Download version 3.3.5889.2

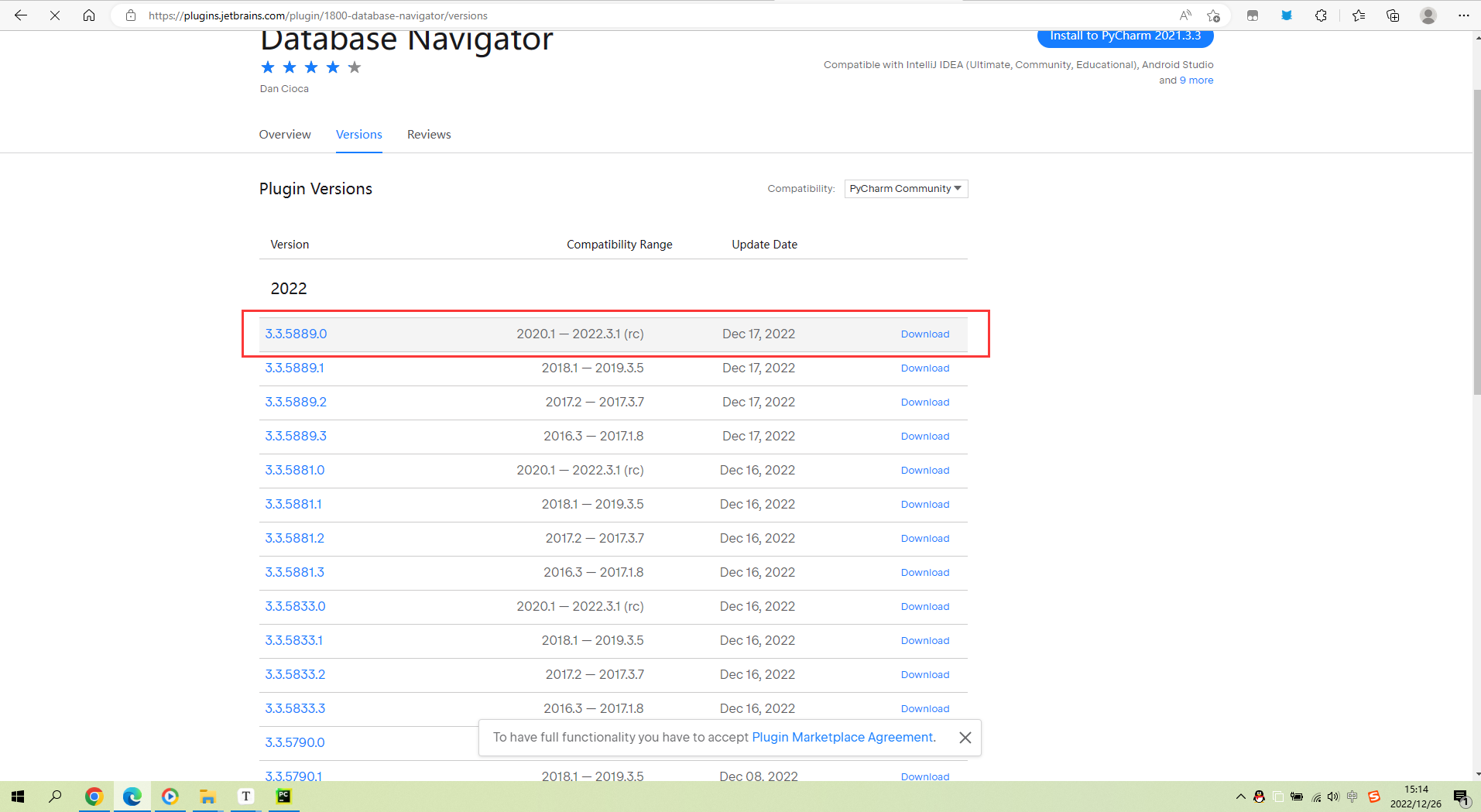pyautogui.click(x=925, y=403)
